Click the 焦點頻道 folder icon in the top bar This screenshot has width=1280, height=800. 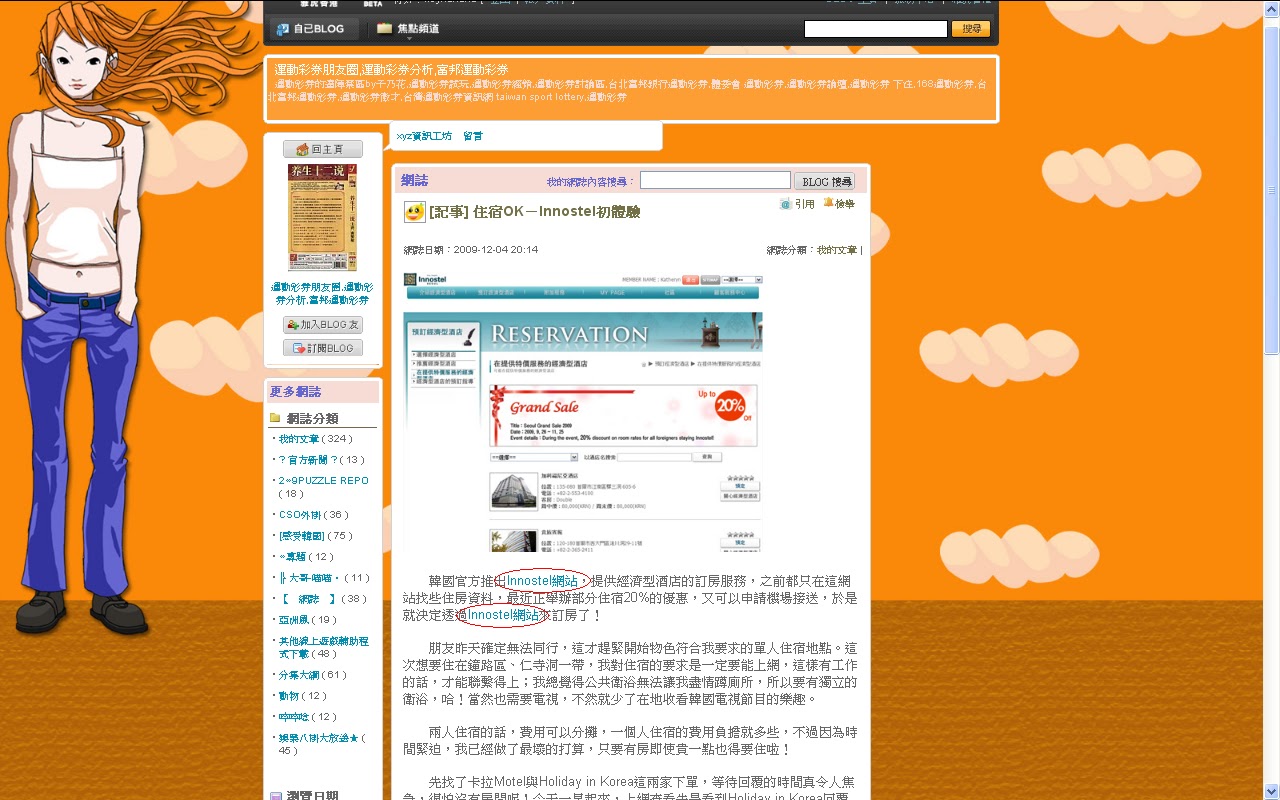tap(383, 28)
